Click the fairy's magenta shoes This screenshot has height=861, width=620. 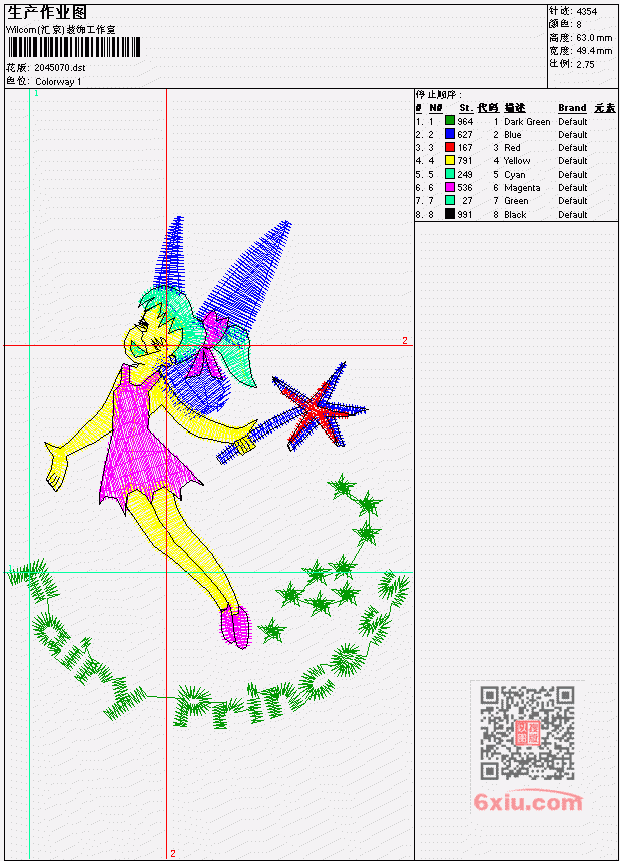click(236, 626)
